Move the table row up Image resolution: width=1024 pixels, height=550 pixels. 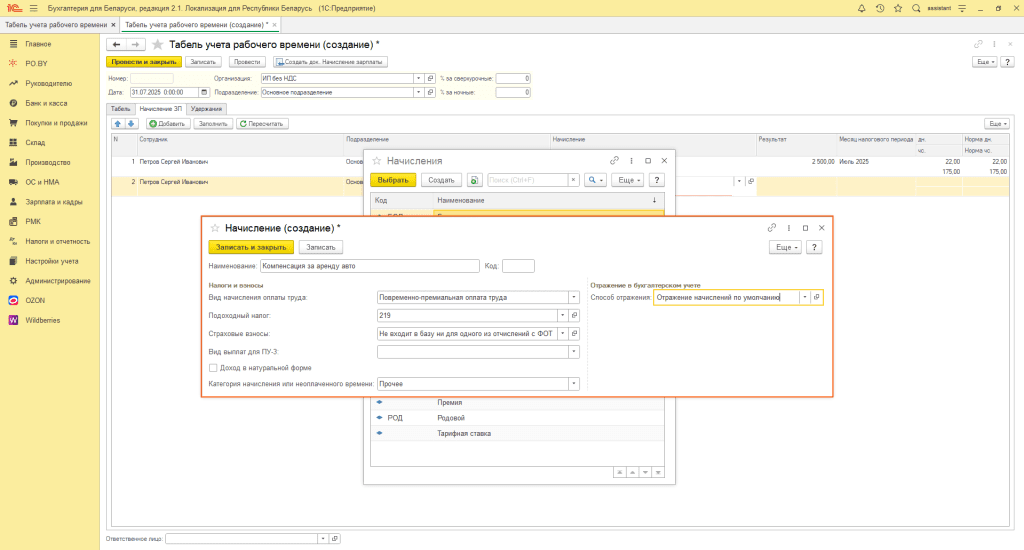tap(118, 123)
